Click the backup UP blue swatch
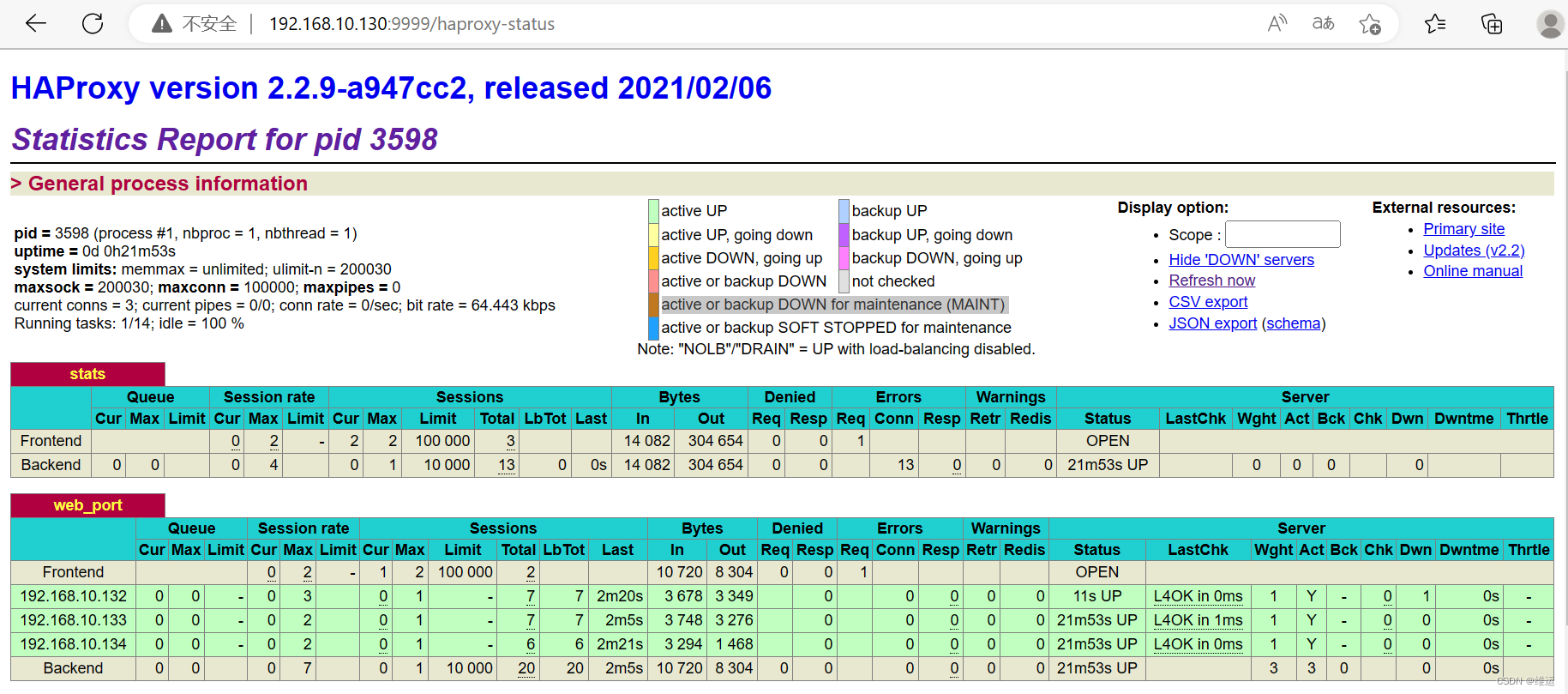 (844, 211)
